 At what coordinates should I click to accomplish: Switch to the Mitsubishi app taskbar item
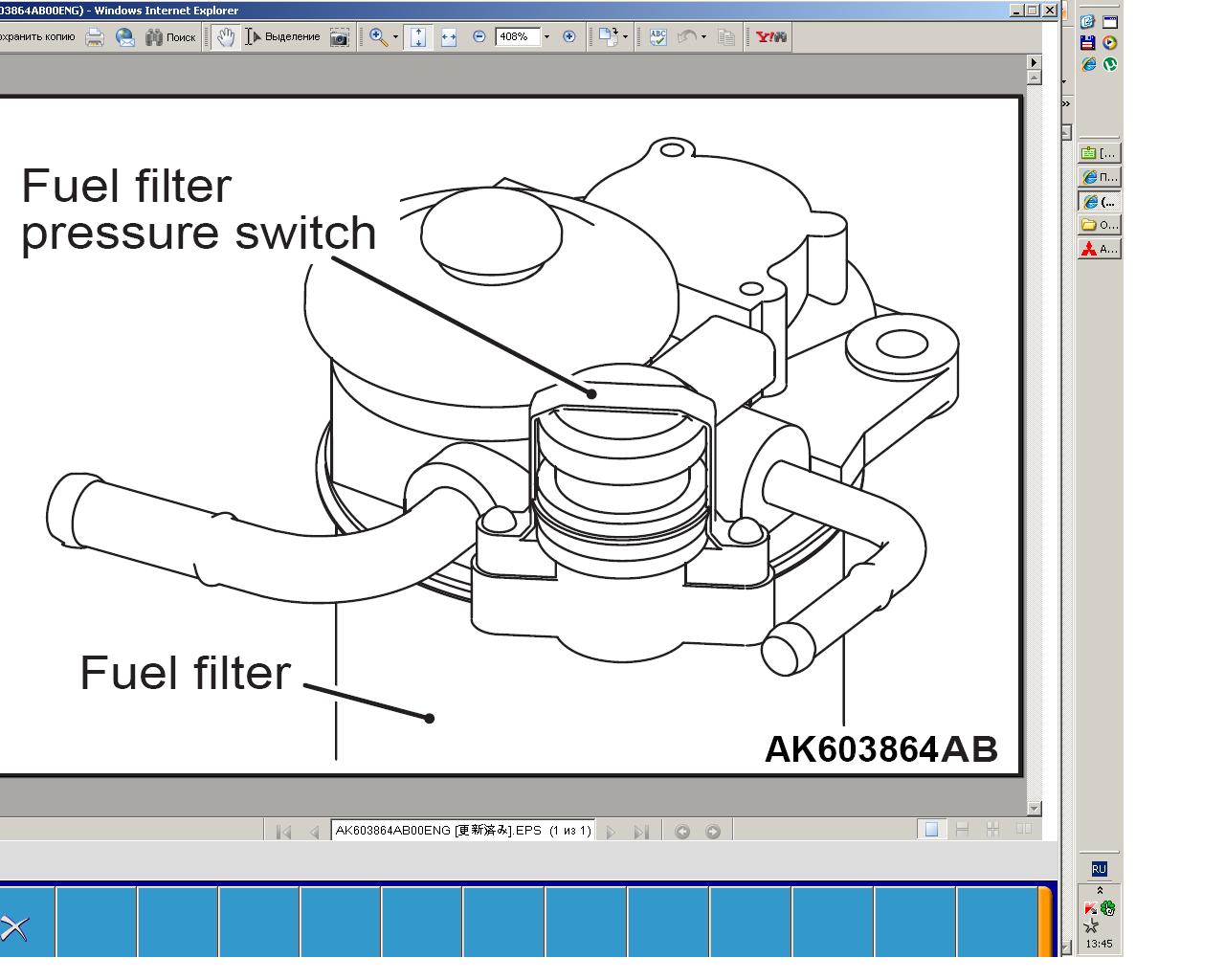coord(1099,249)
